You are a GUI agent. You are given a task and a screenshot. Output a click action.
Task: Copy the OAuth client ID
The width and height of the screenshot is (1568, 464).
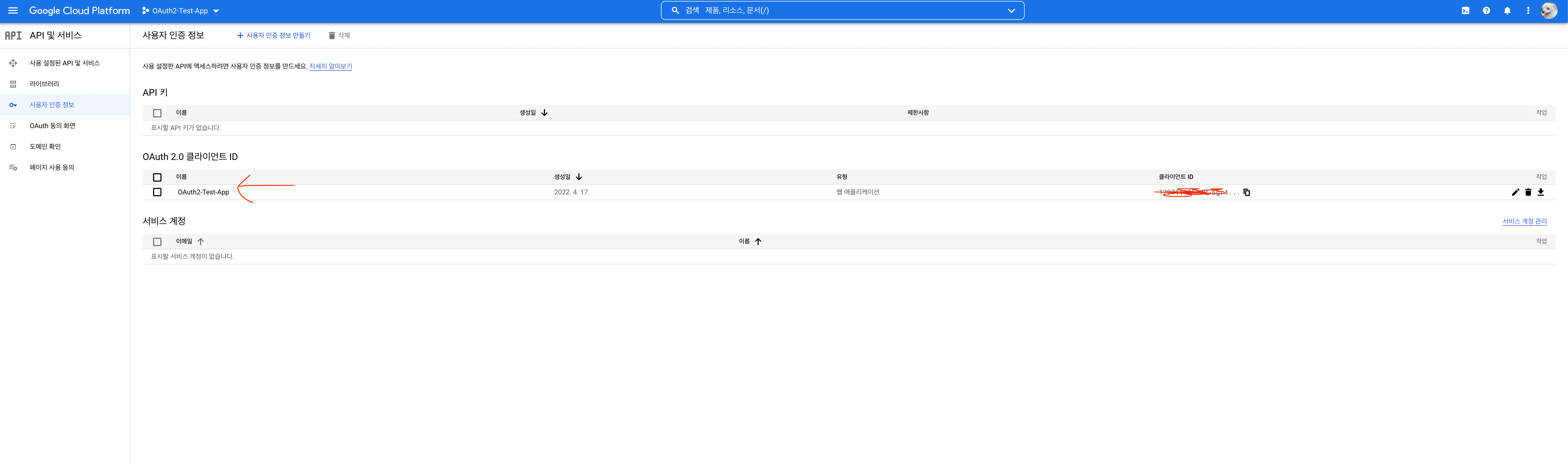(x=1247, y=192)
